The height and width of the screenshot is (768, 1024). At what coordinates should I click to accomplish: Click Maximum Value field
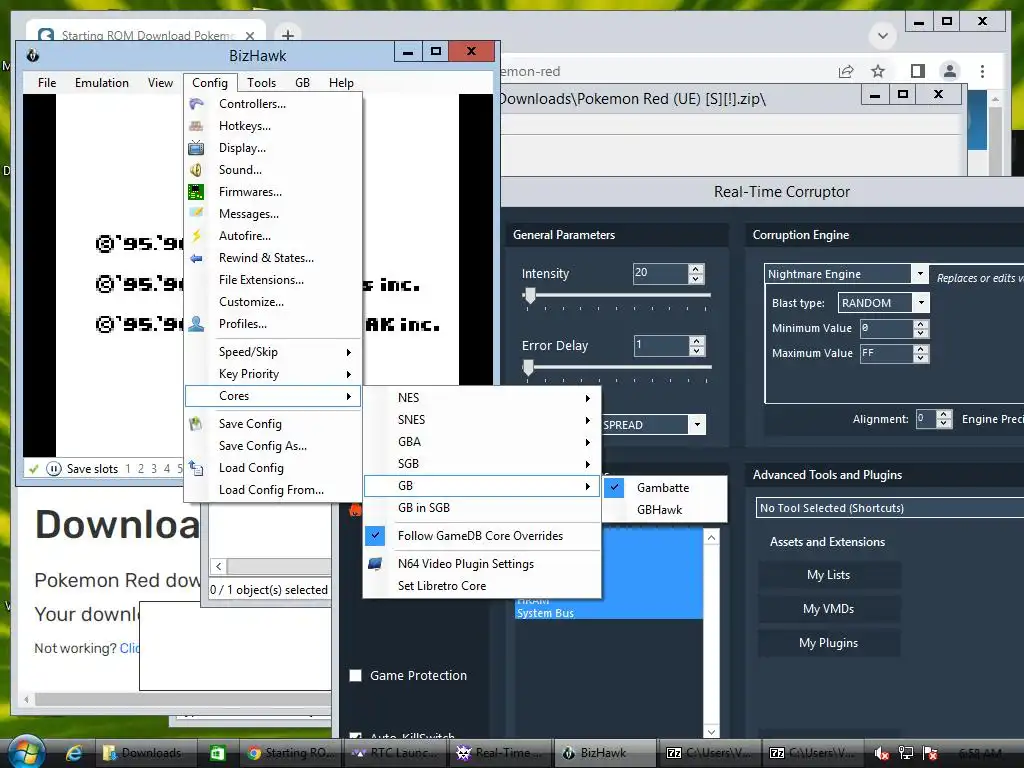pyautogui.click(x=886, y=353)
